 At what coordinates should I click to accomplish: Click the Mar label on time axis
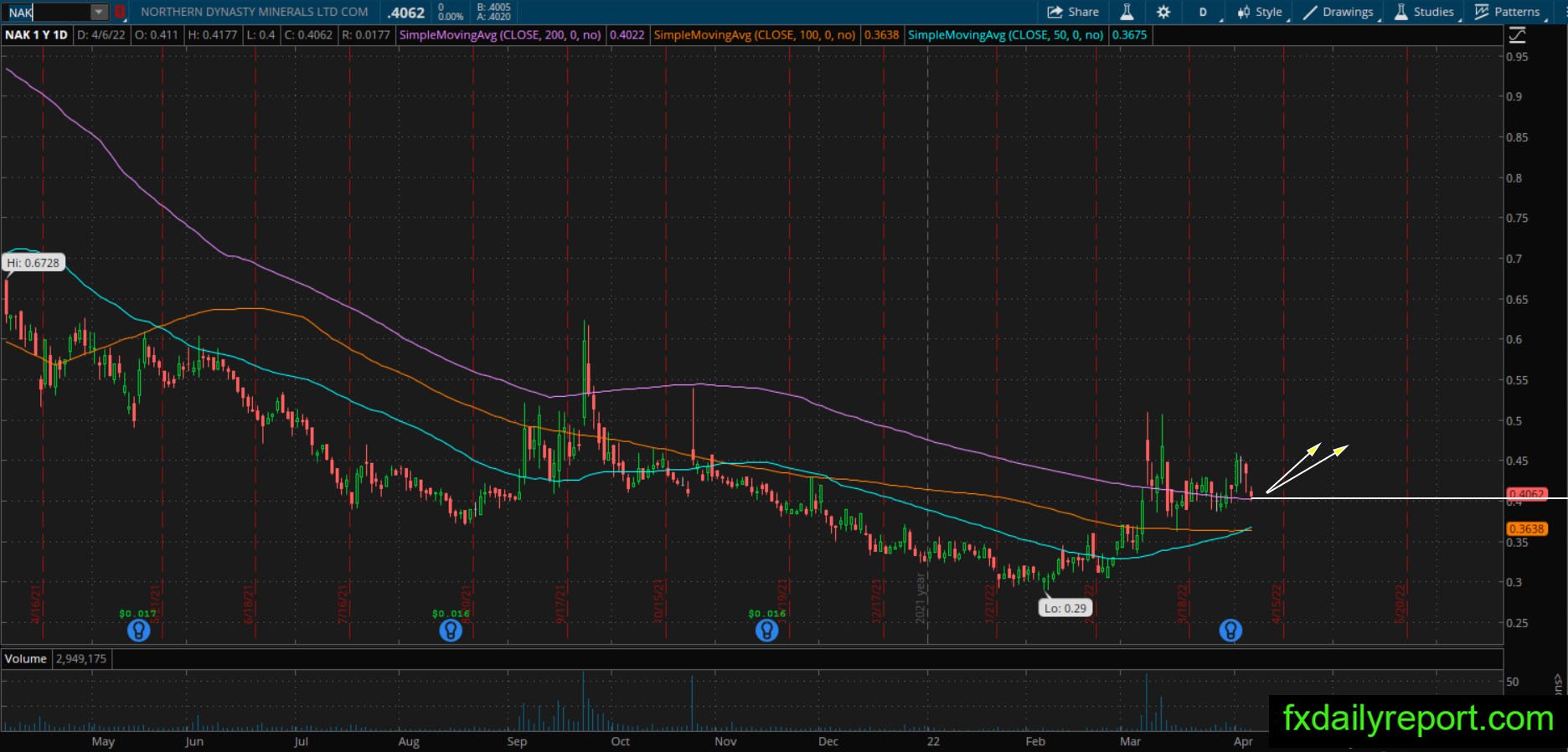pyautogui.click(x=1130, y=741)
